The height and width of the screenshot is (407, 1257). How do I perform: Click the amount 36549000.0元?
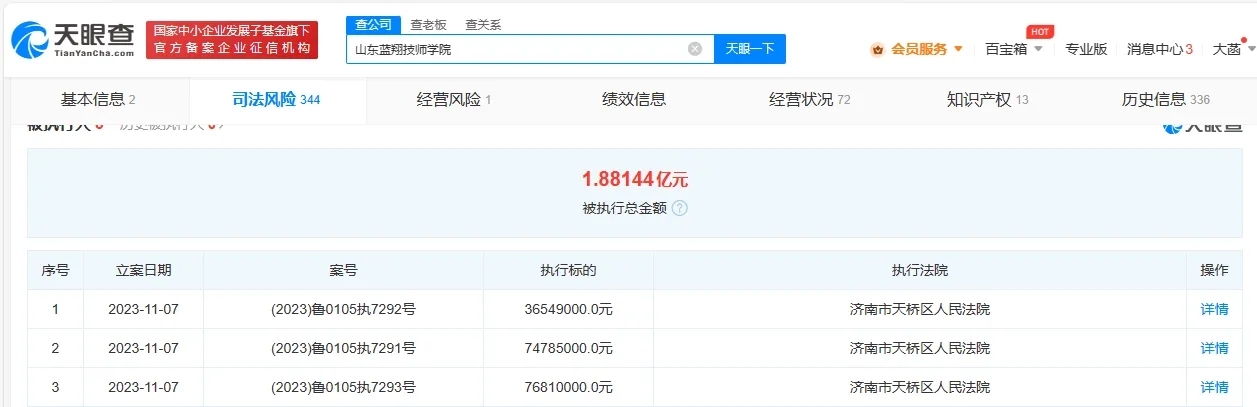click(x=568, y=309)
